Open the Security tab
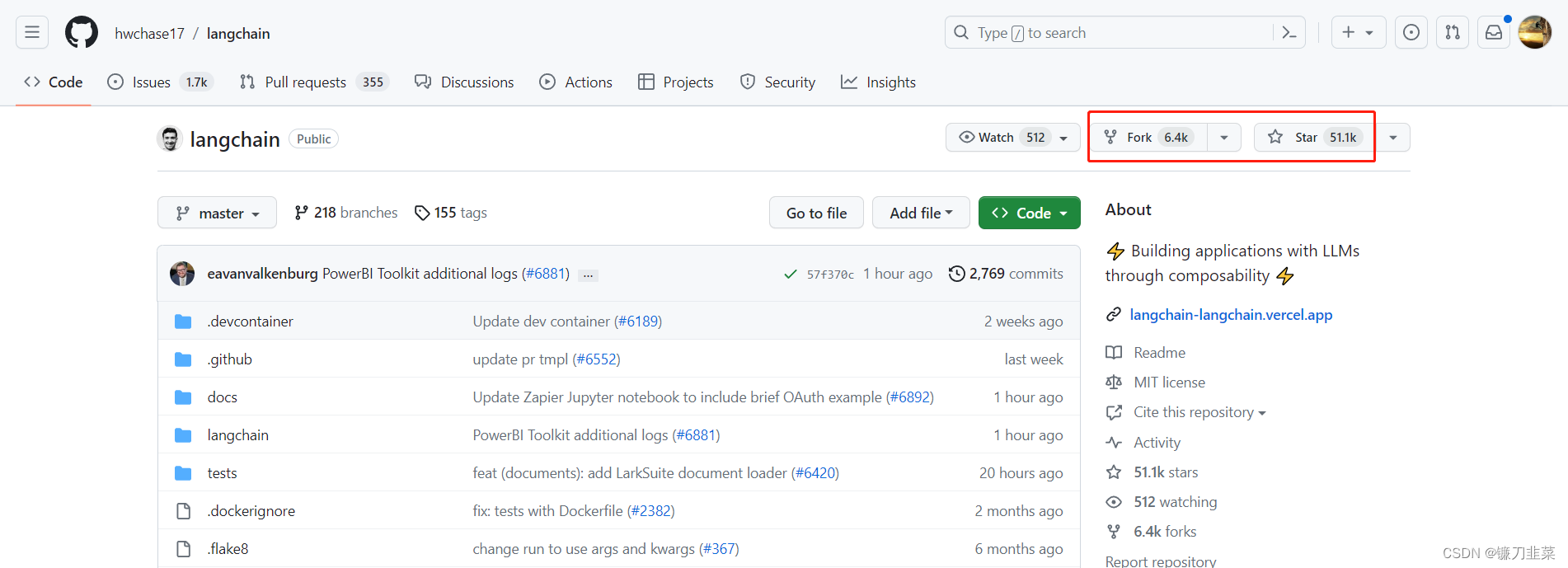The width and height of the screenshot is (1568, 568). coord(777,82)
